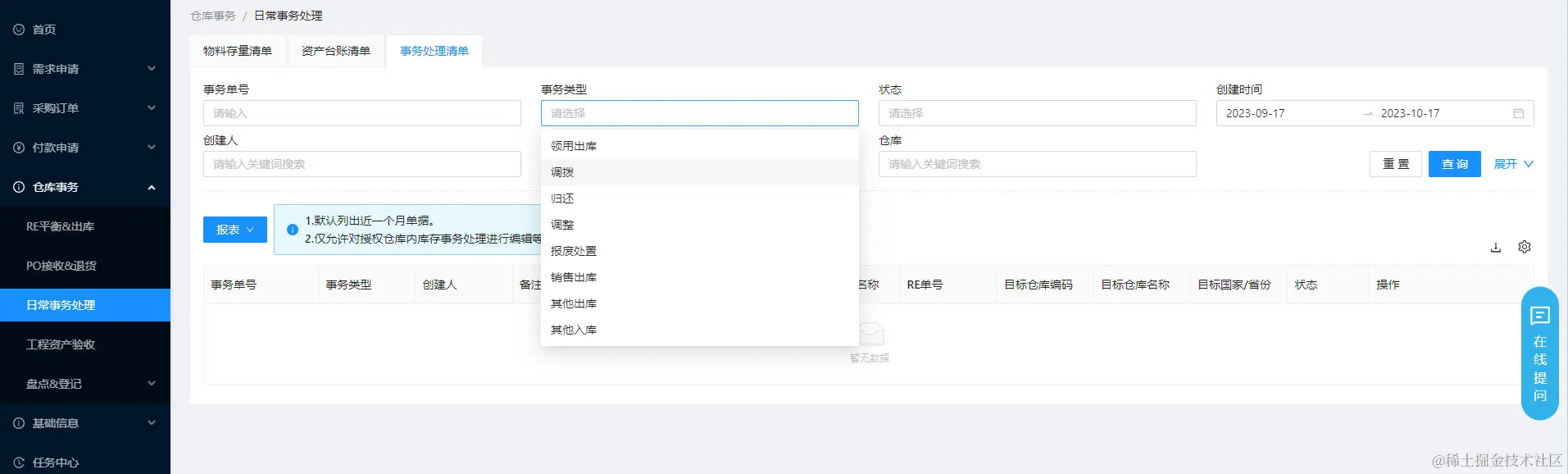Switch to 资产台账清单 tab
The height and width of the screenshot is (474, 1568).
pyautogui.click(x=336, y=51)
